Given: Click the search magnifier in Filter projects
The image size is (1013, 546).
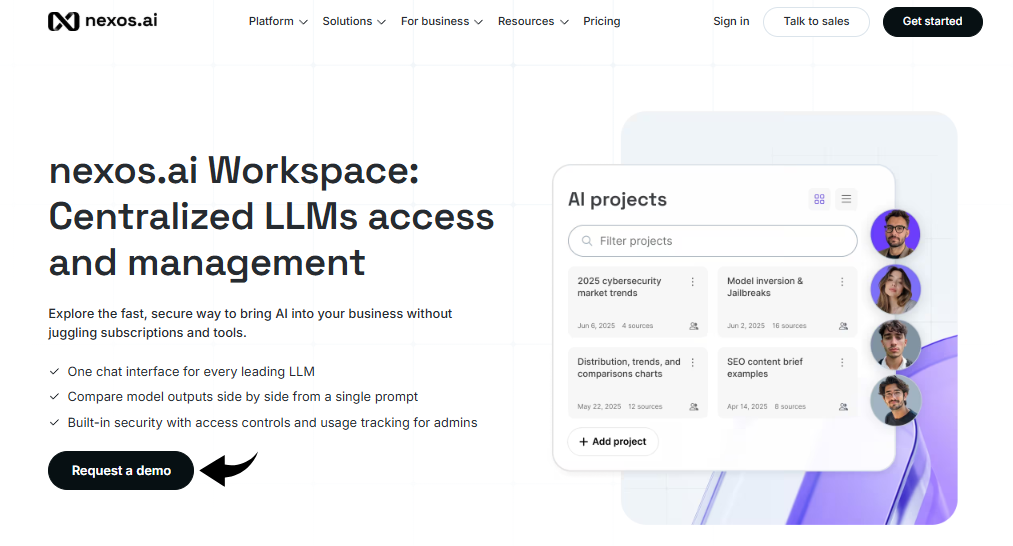Looking at the screenshot, I should (x=587, y=241).
